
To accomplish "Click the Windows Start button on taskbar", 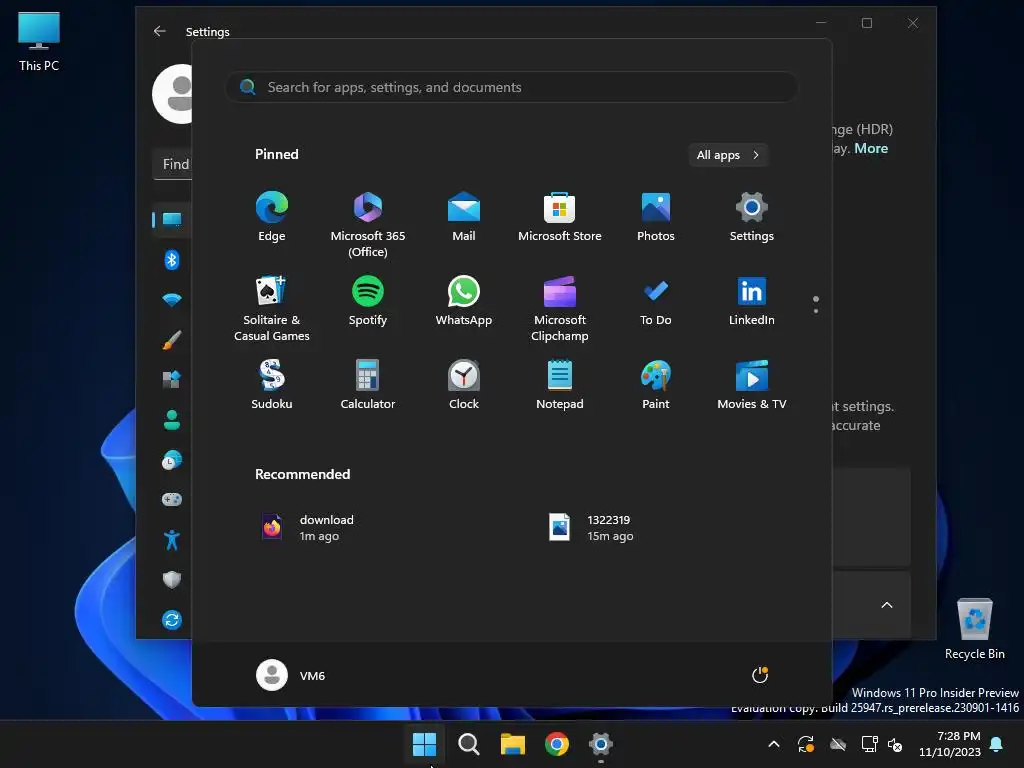I will 424,743.
